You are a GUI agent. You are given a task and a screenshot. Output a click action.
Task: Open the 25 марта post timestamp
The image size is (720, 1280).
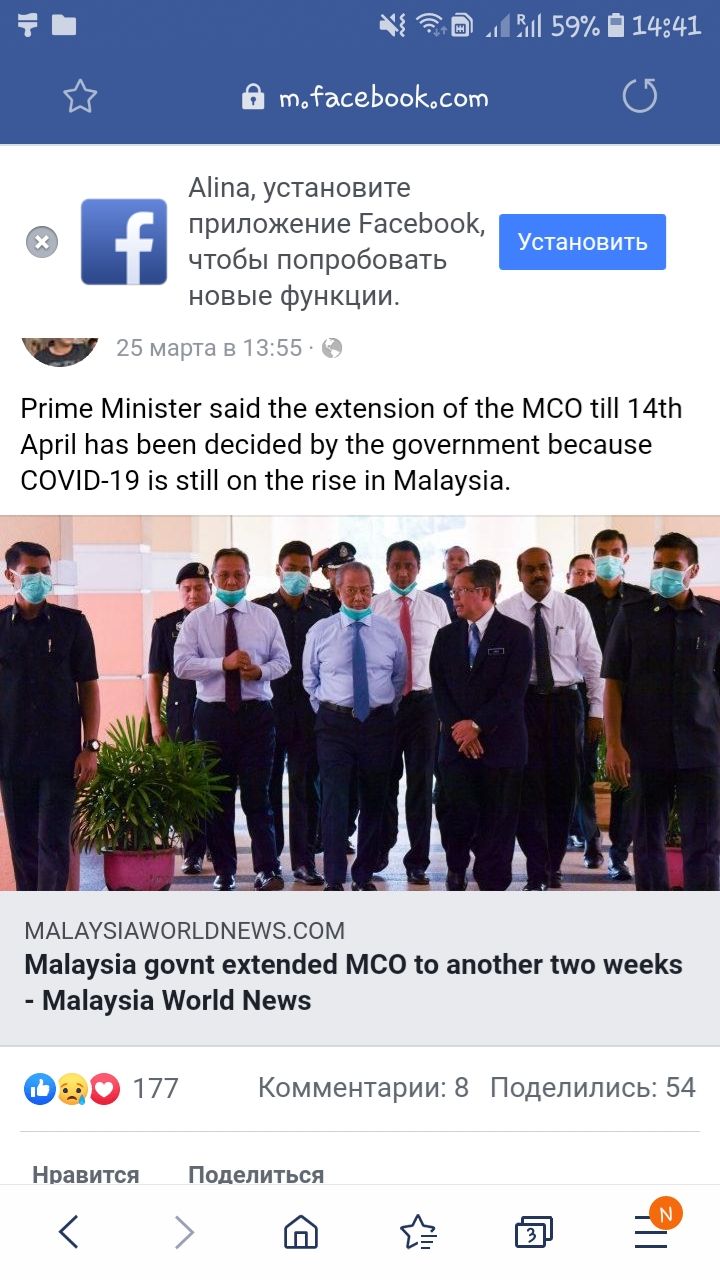click(x=209, y=348)
